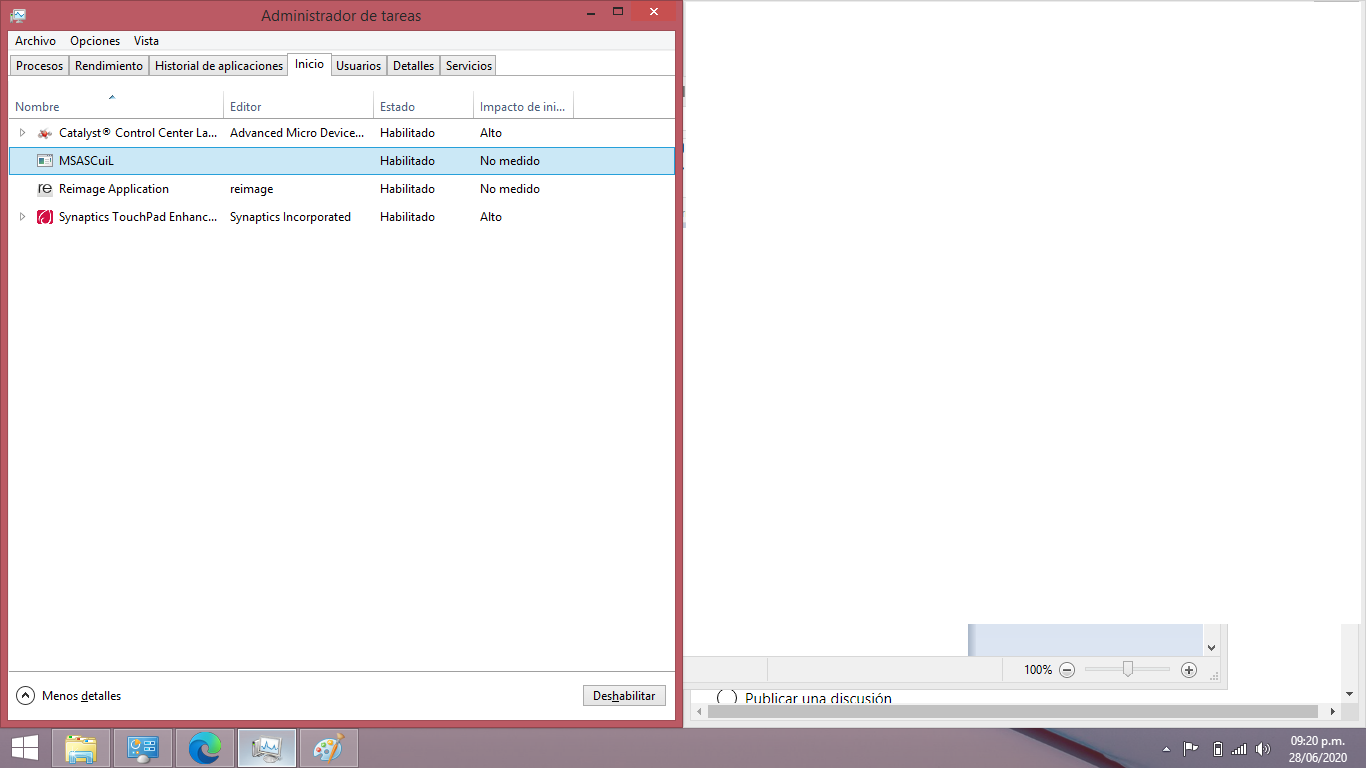Click the zoom in plus button
The height and width of the screenshot is (768, 1366).
[x=1189, y=670]
